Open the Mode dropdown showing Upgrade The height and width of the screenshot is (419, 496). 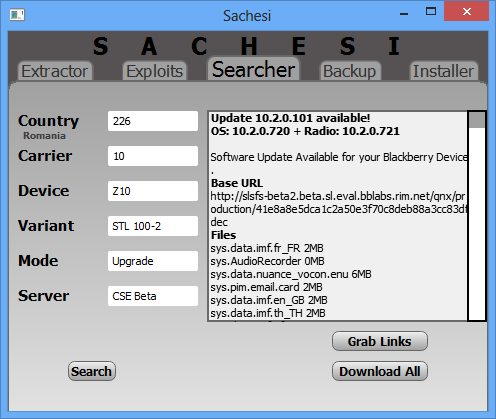[153, 261]
